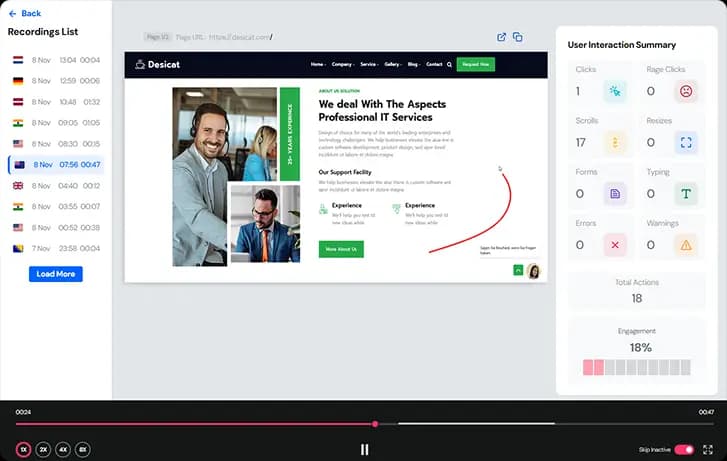Click green Request Now button

(476, 64)
